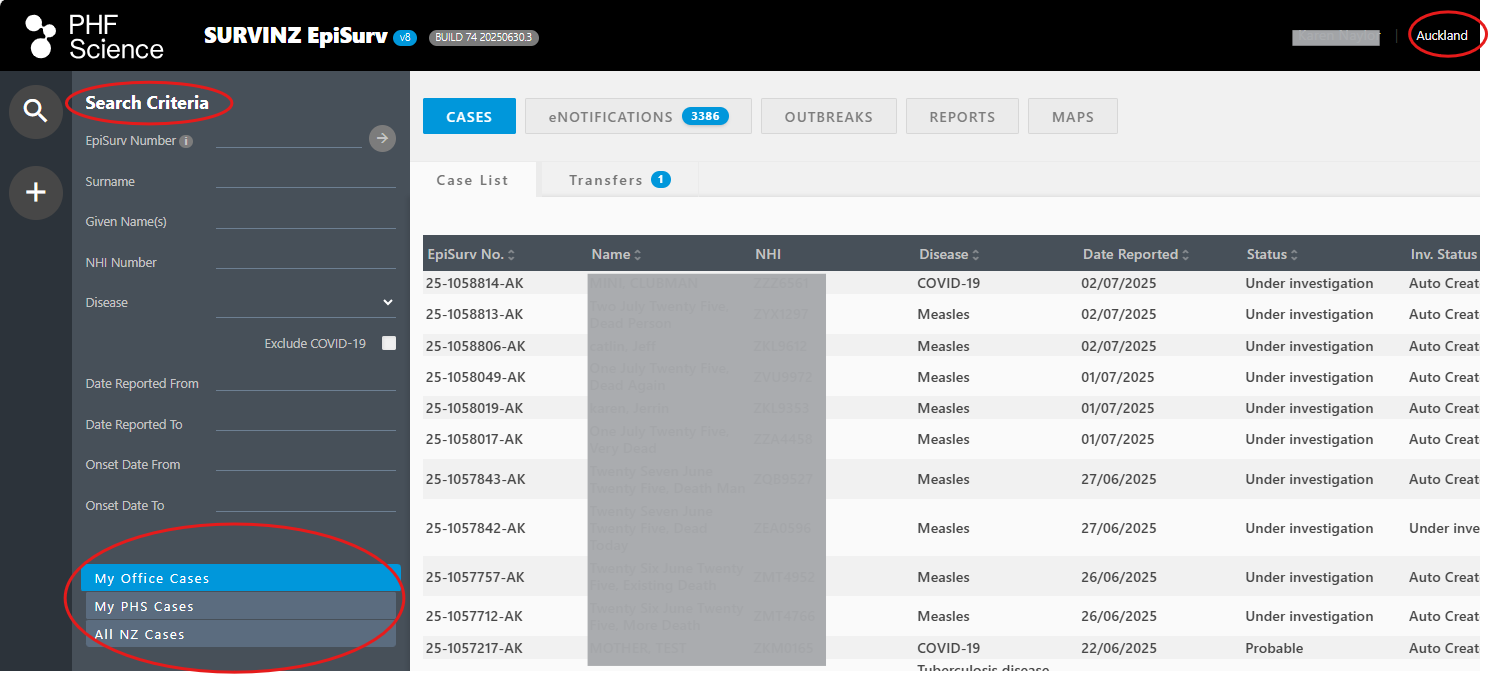Open case 25-1057712-AK

475,617
